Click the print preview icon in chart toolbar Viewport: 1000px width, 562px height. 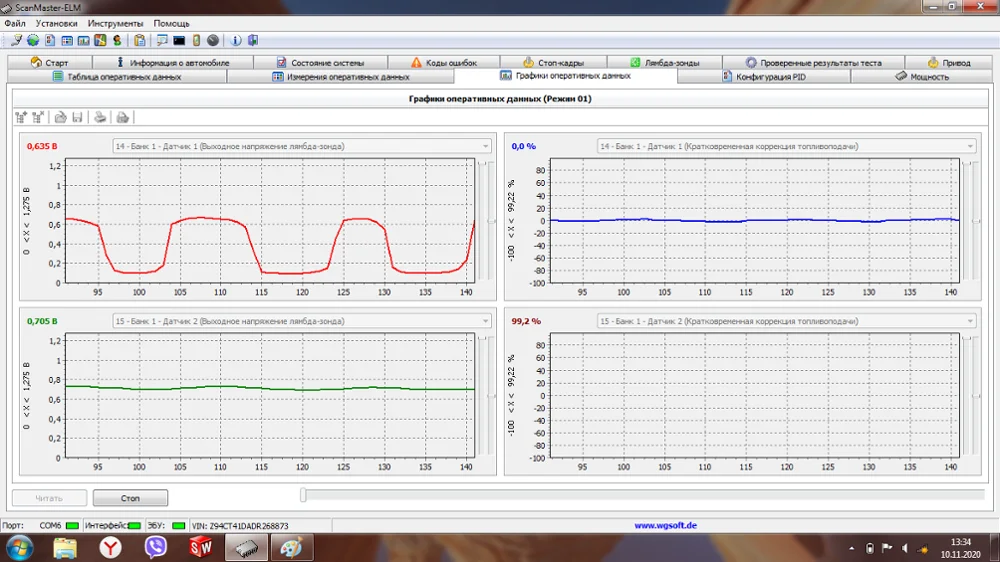(x=122, y=117)
